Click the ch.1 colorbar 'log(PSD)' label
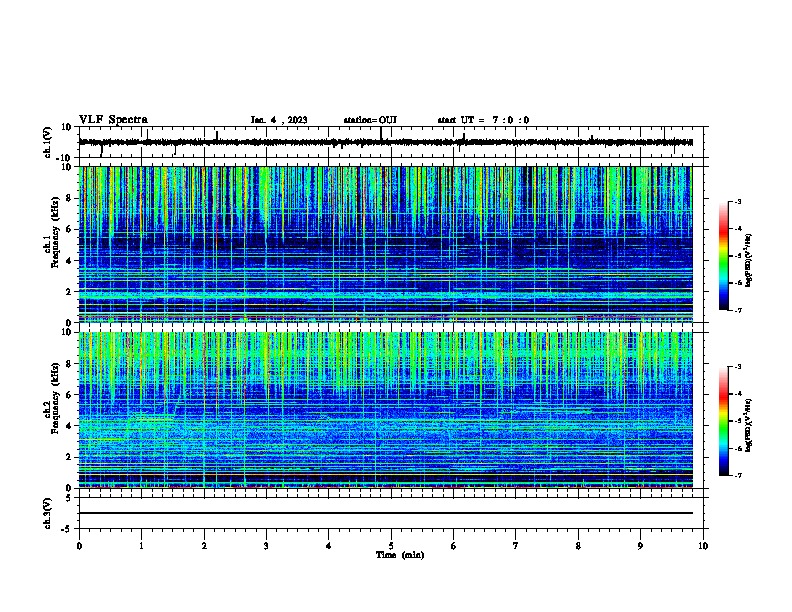Image resolution: width=792 pixels, height=612 pixels. click(x=748, y=260)
